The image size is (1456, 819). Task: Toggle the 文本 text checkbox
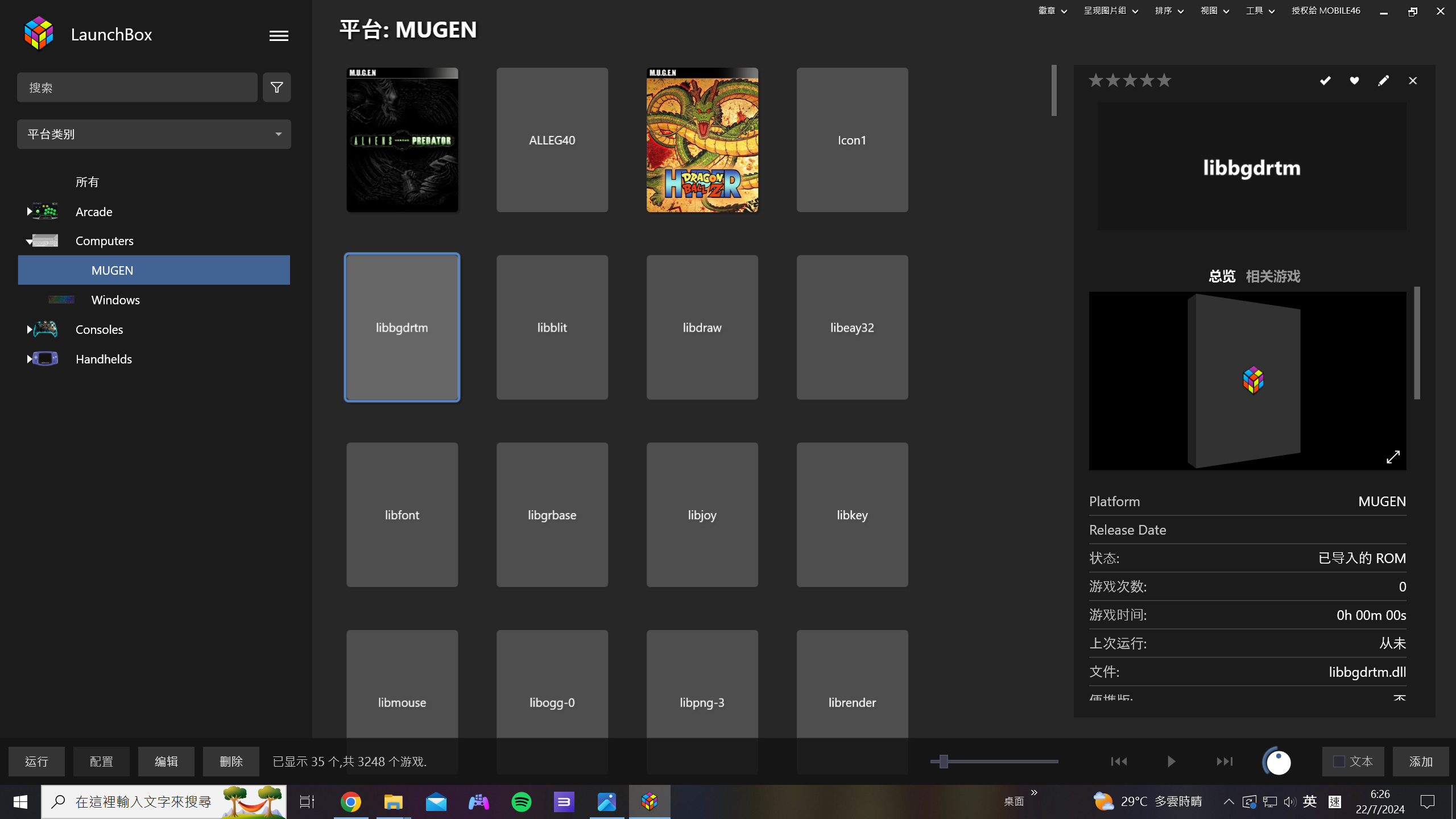1339,762
